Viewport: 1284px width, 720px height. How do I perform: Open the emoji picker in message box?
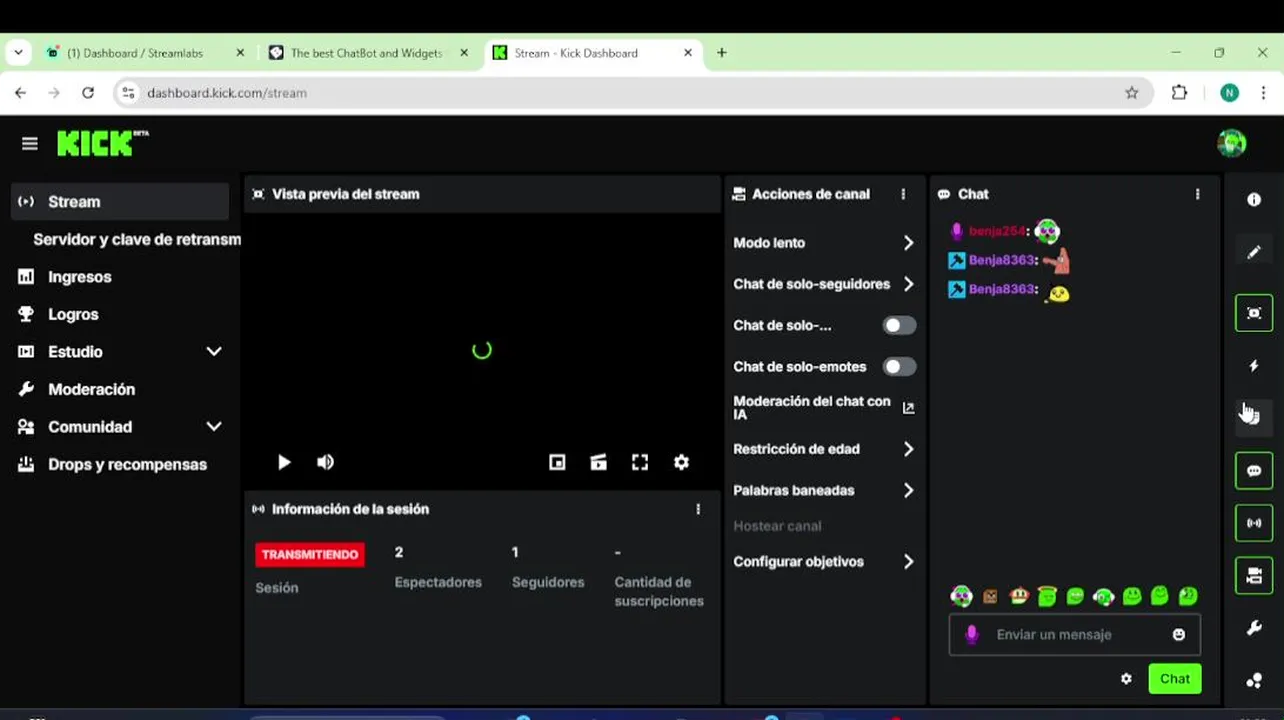pos(1179,635)
